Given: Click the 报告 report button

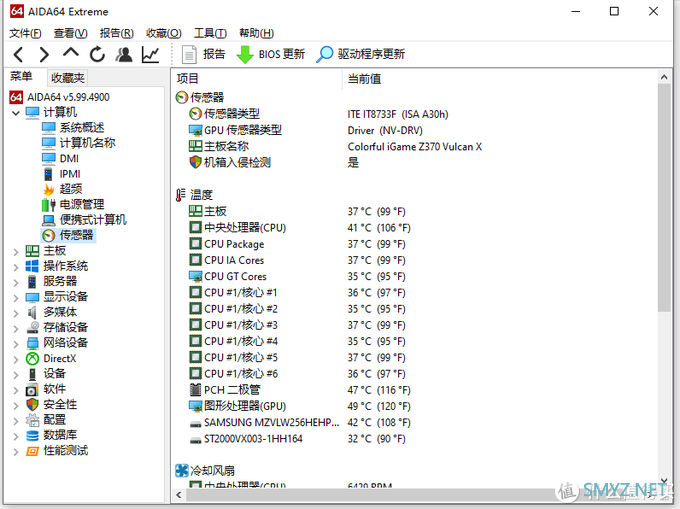Looking at the screenshot, I should coord(204,54).
